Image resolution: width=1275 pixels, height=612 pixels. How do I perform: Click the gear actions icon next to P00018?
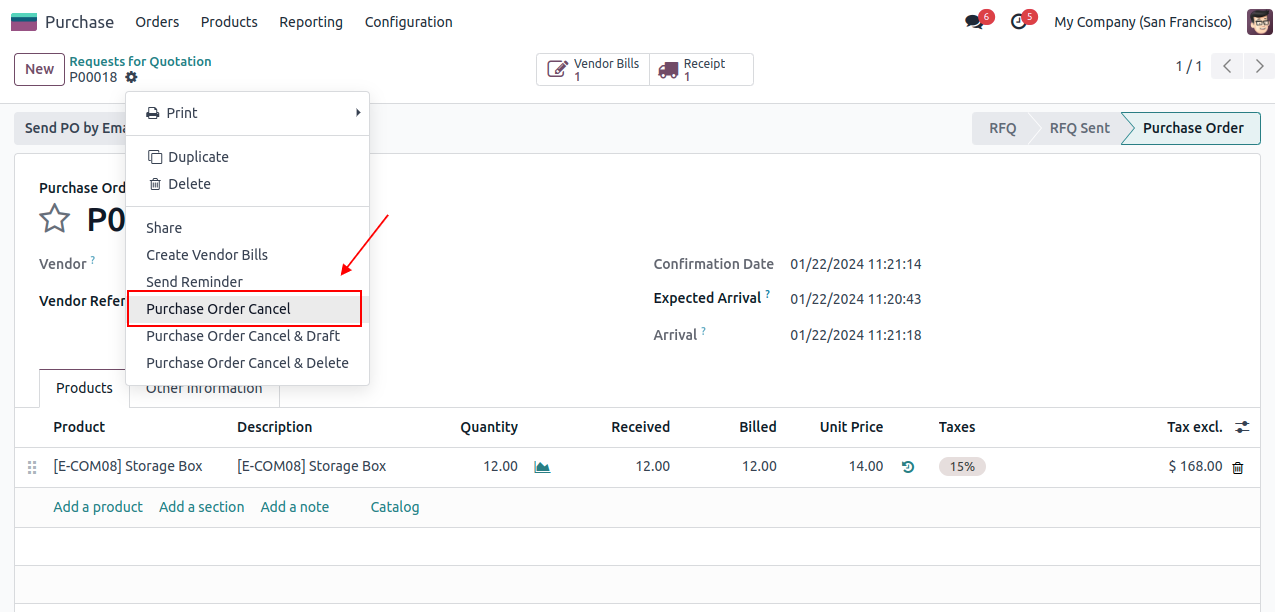click(131, 78)
